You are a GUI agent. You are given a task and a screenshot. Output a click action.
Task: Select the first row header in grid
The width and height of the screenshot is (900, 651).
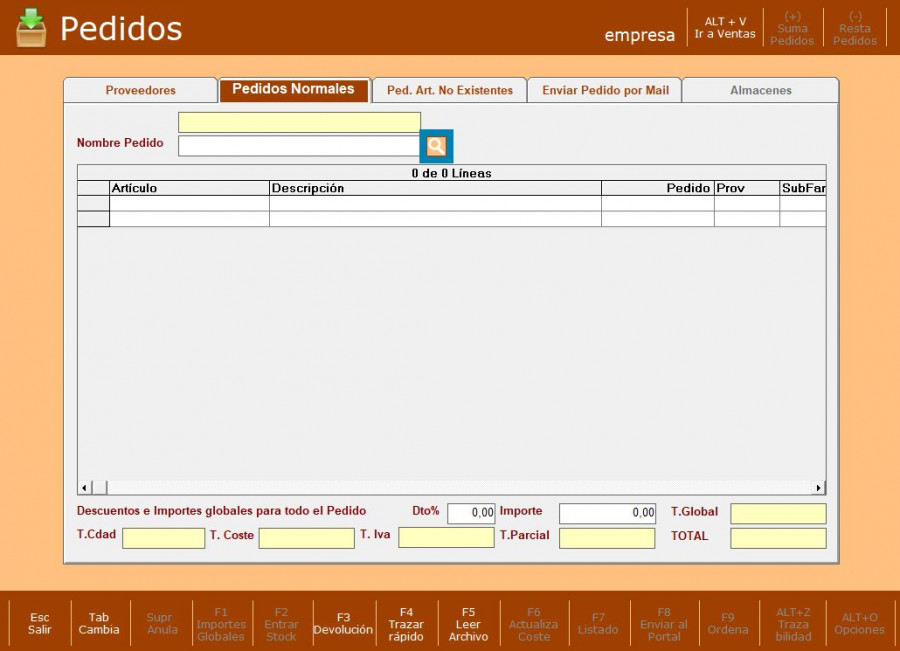click(93, 203)
